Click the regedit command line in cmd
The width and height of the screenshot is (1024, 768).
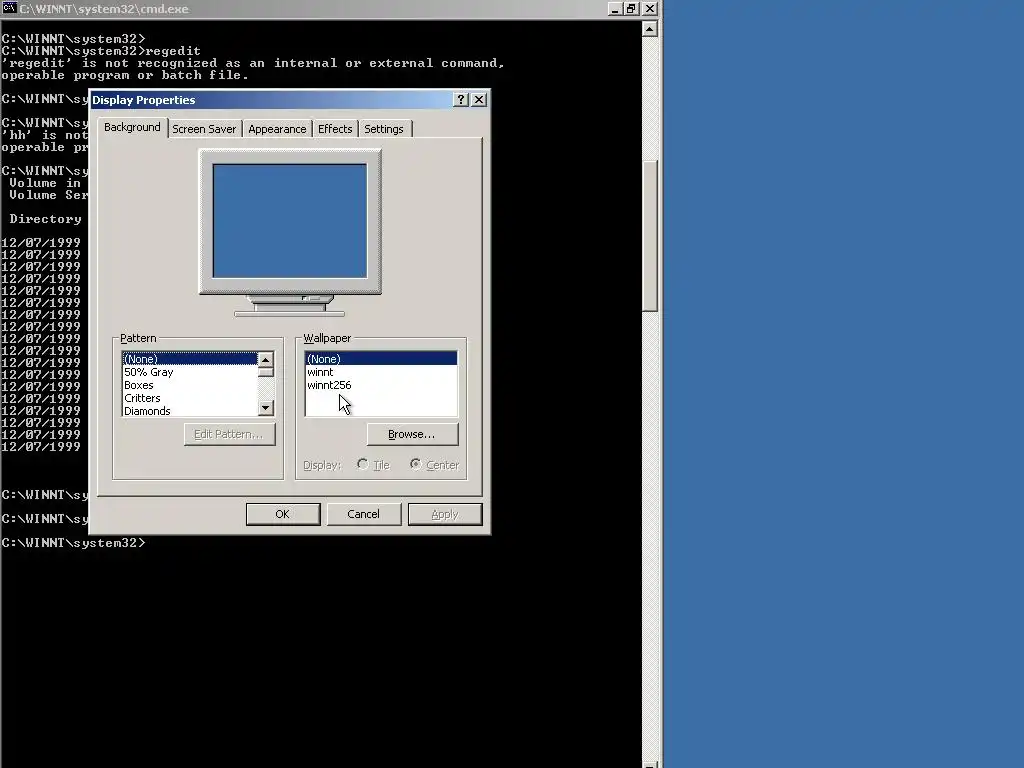point(101,51)
